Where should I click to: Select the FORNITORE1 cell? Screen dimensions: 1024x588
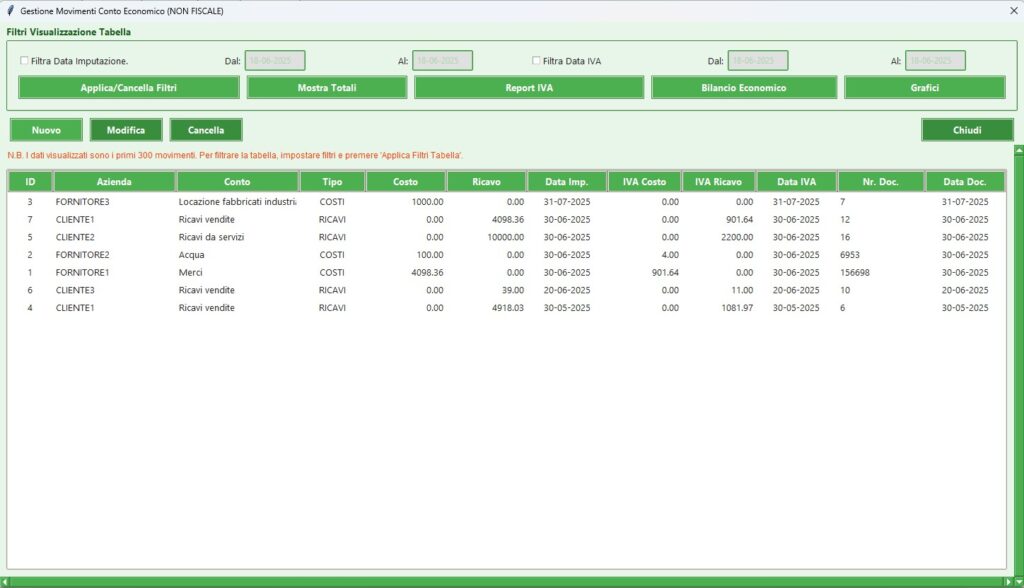click(x=82, y=272)
